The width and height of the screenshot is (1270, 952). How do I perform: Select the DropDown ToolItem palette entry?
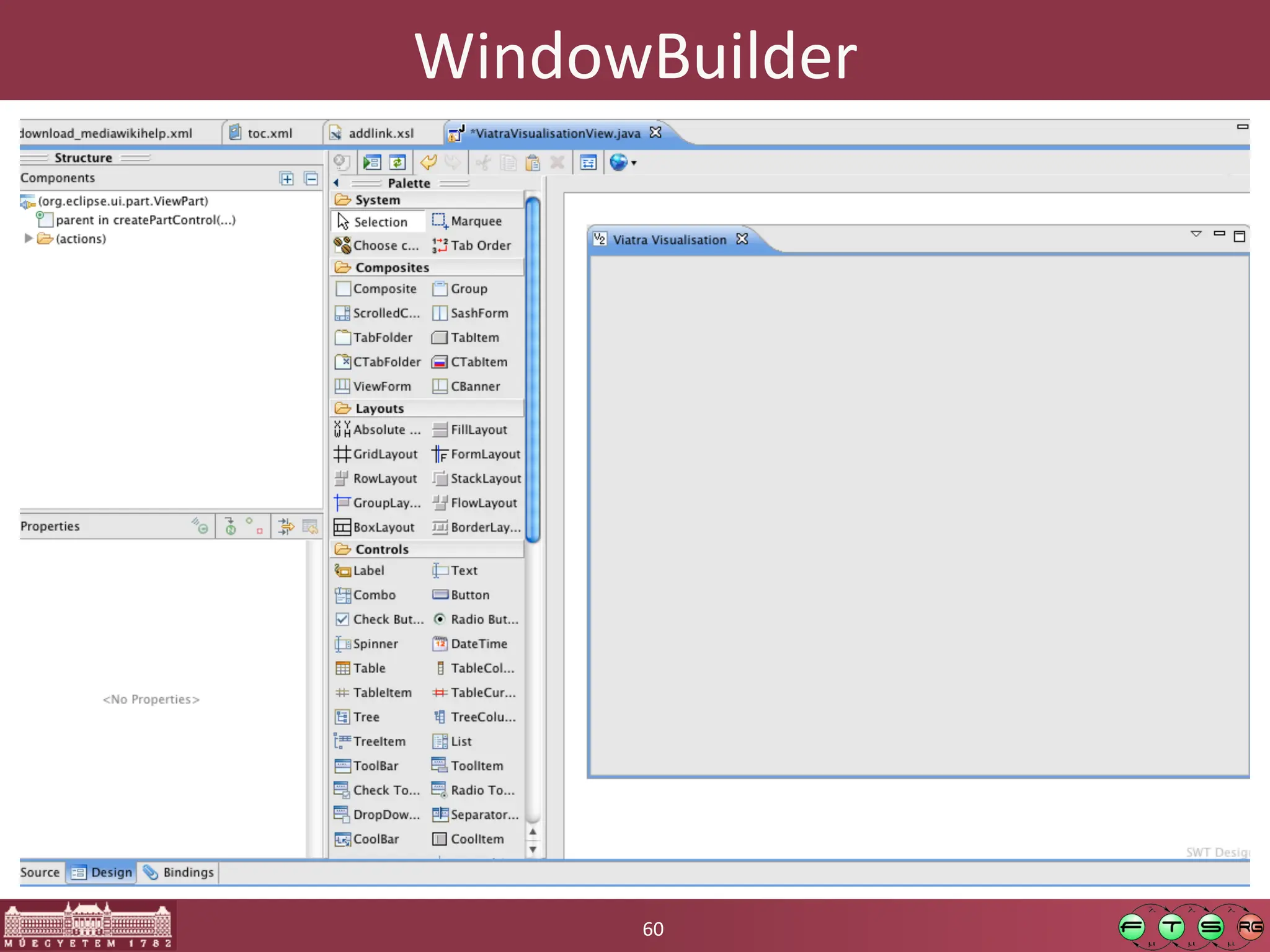pos(377,814)
